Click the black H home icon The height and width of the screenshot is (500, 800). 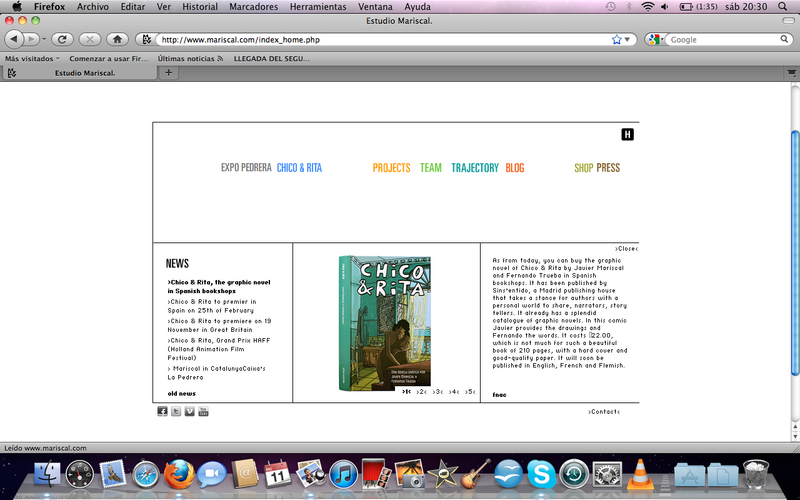coord(627,135)
